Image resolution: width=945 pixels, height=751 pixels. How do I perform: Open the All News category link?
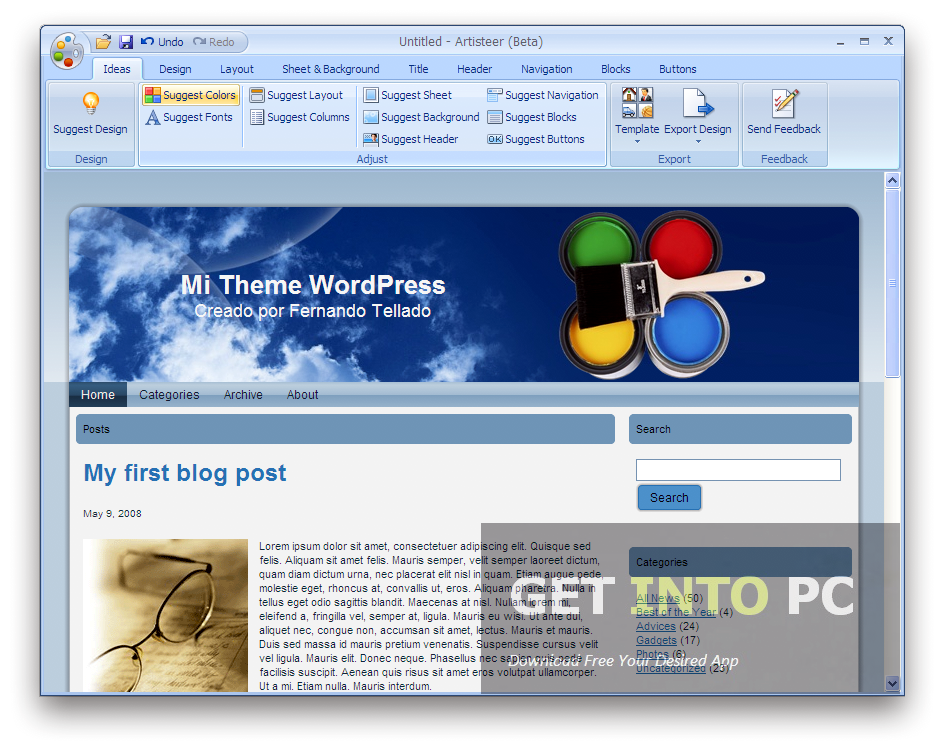pyautogui.click(x=658, y=598)
